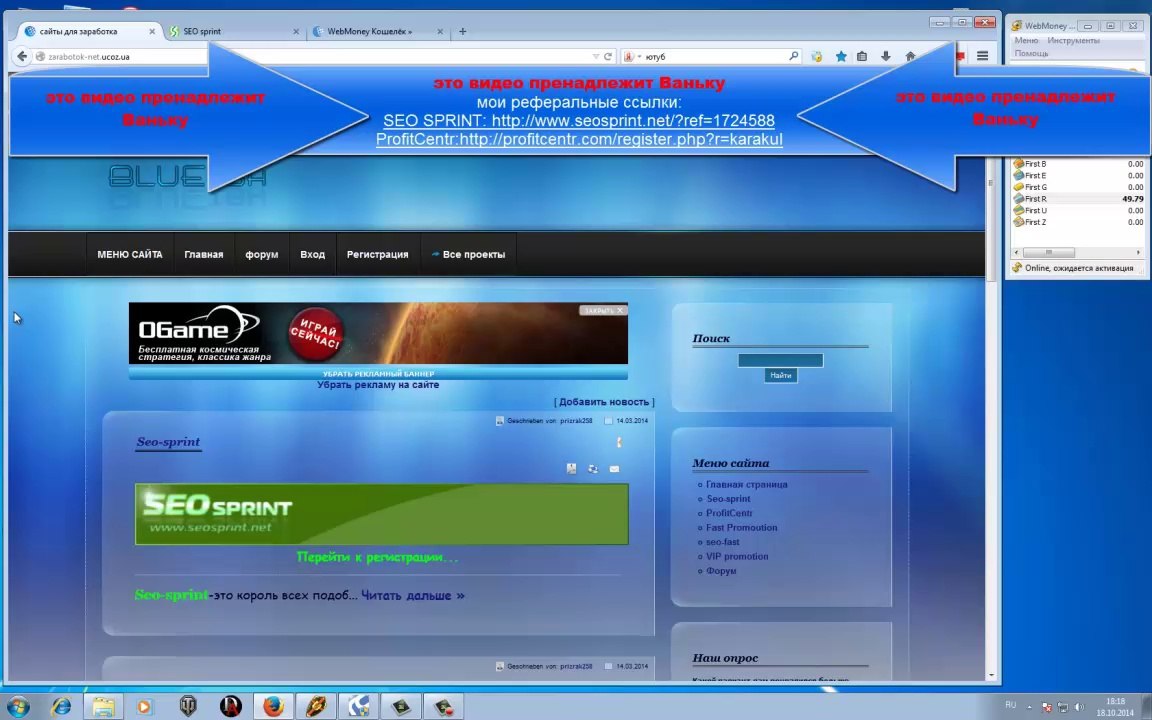Click Добавить новость link

pos(604,402)
